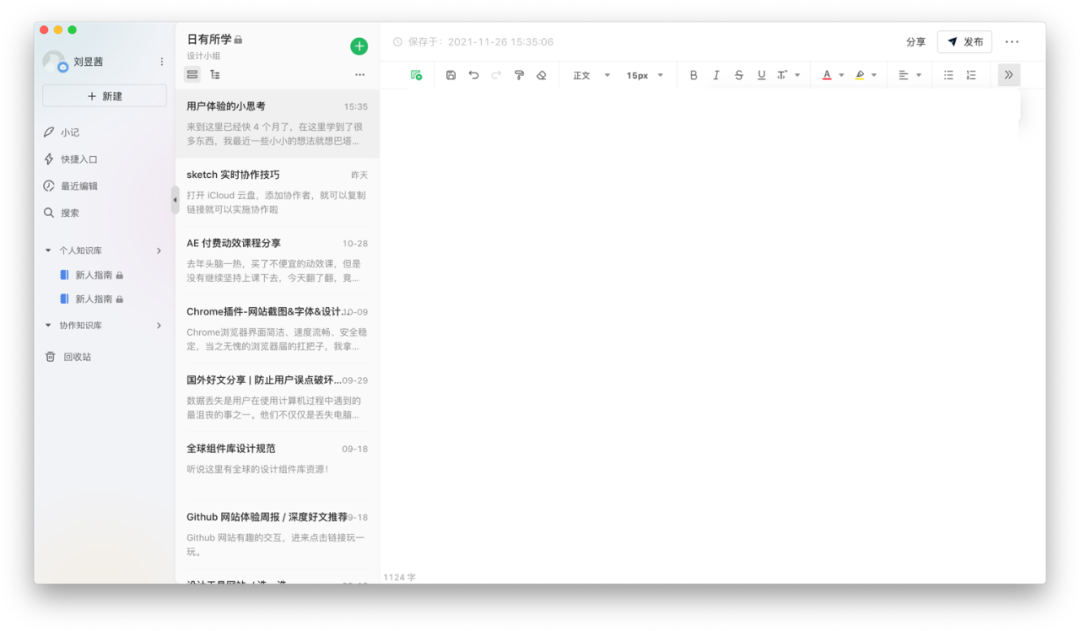Open the note 全球组件库设计规范
Viewport: 1080px width, 631px height.
point(277,465)
